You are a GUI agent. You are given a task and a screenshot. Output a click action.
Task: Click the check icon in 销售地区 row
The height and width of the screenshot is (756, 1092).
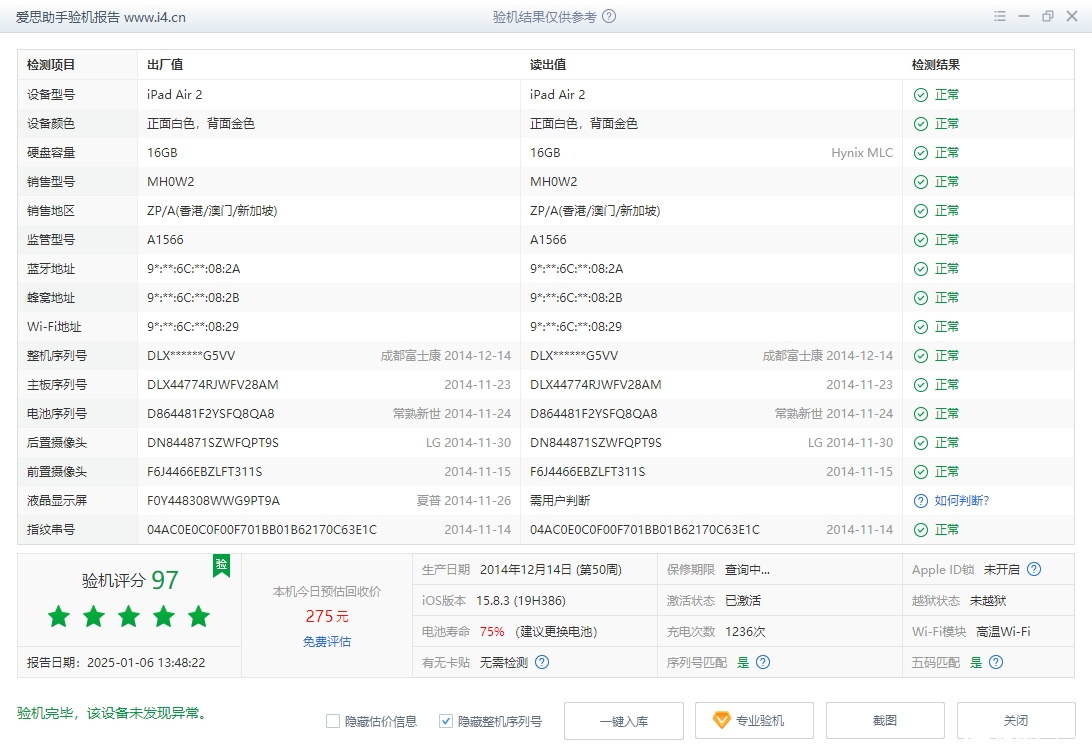921,211
